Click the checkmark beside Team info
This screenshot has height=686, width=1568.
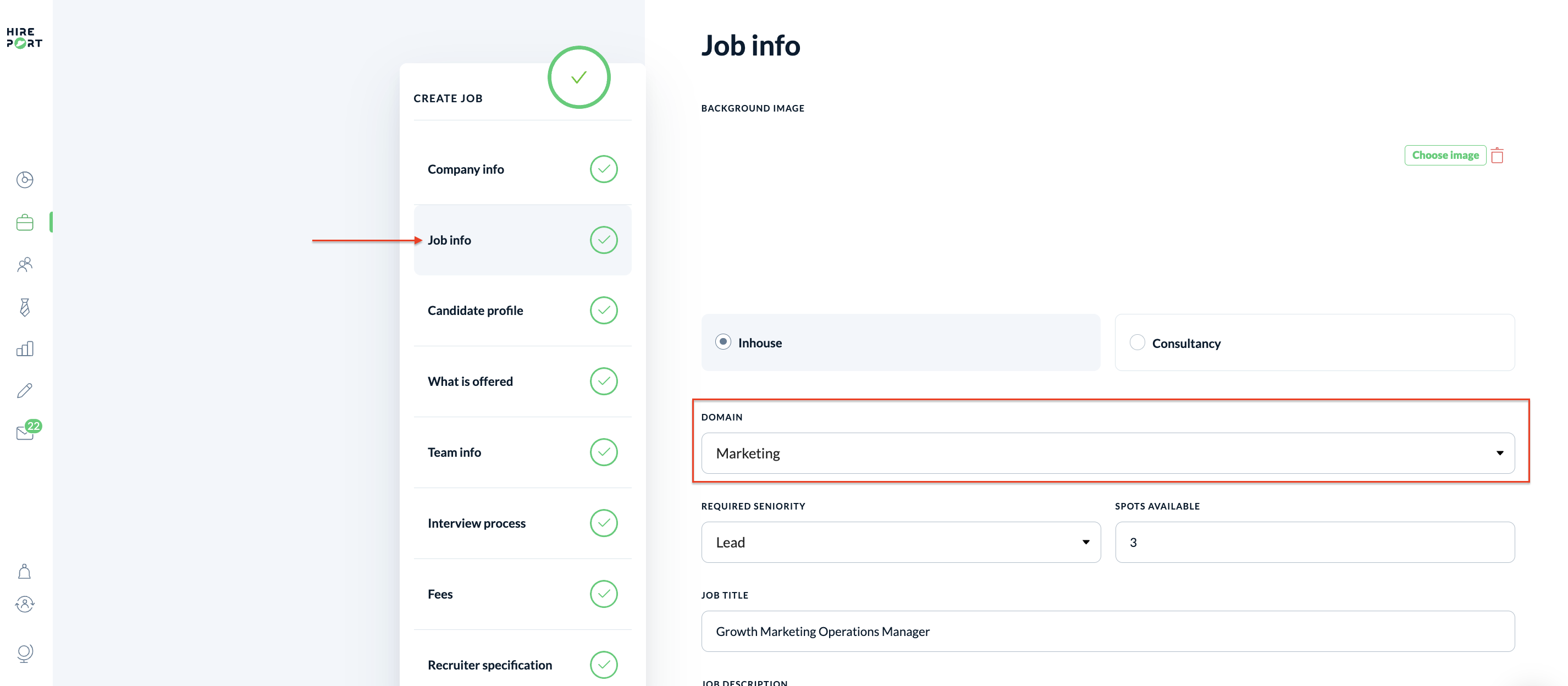[x=603, y=452]
